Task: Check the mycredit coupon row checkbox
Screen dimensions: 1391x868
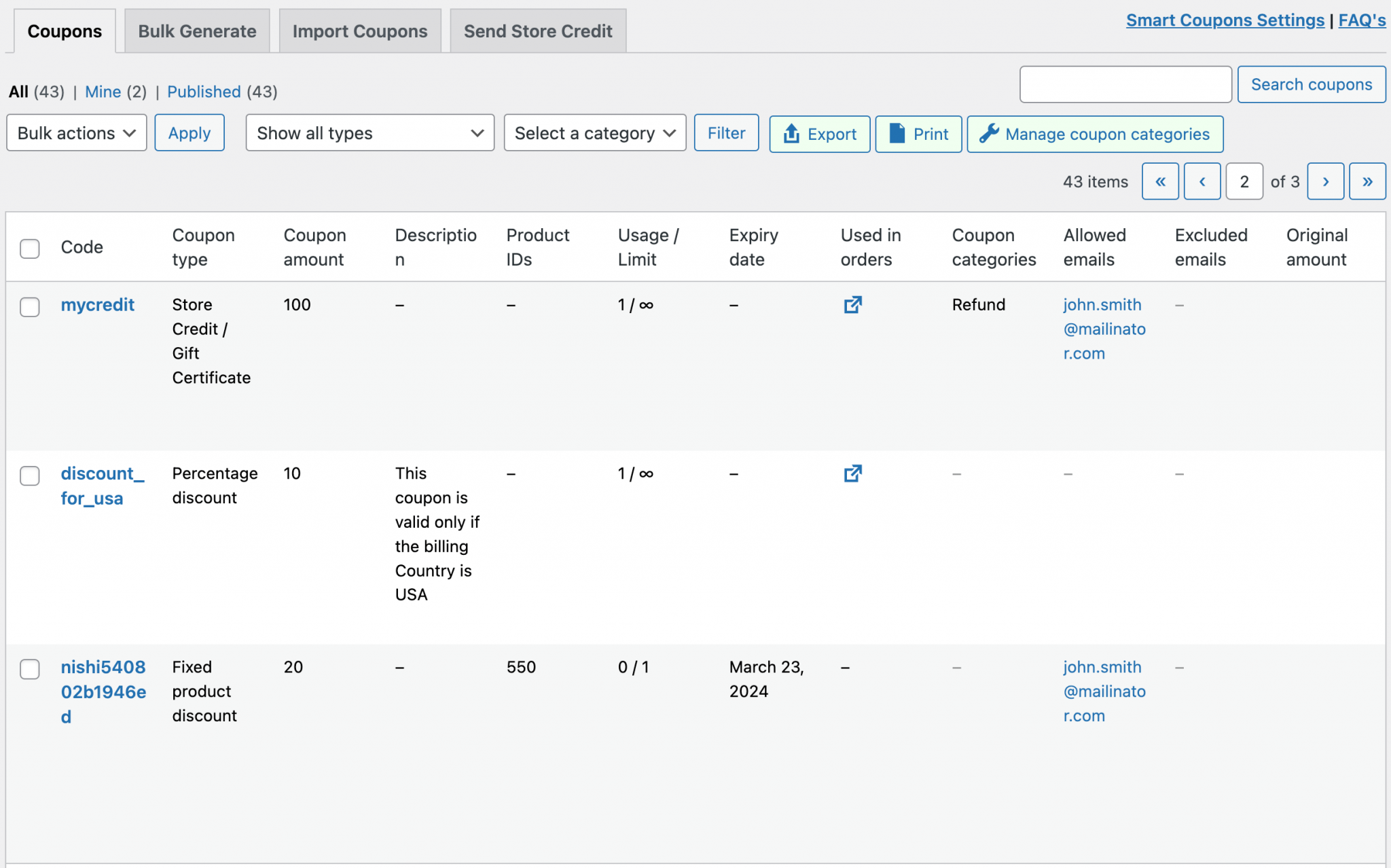Action: [30, 307]
